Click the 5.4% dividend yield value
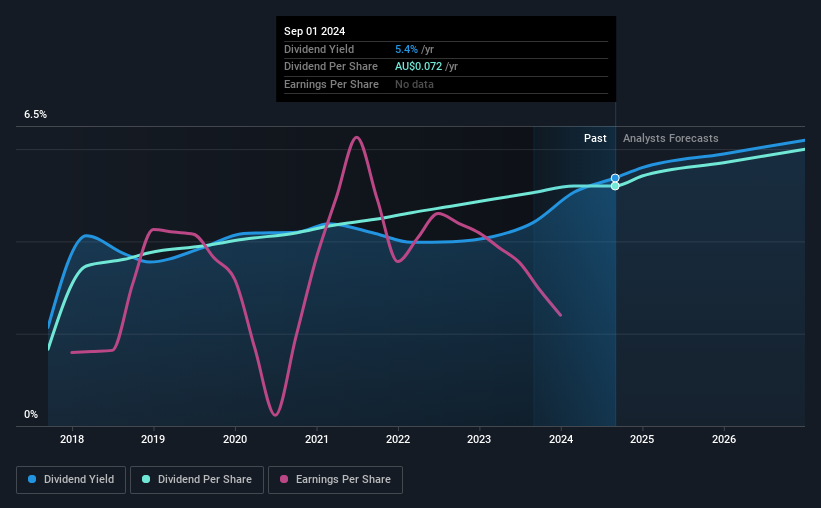The image size is (821, 508). 406,49
